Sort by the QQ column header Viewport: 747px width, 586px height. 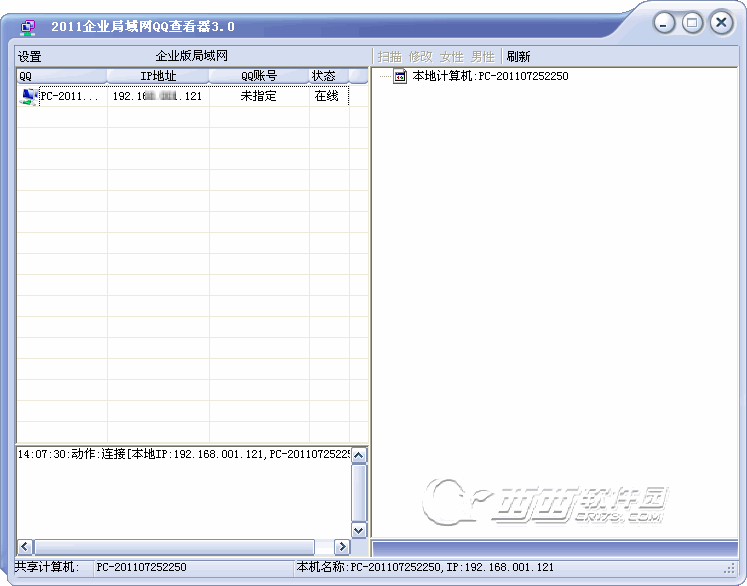(x=62, y=76)
